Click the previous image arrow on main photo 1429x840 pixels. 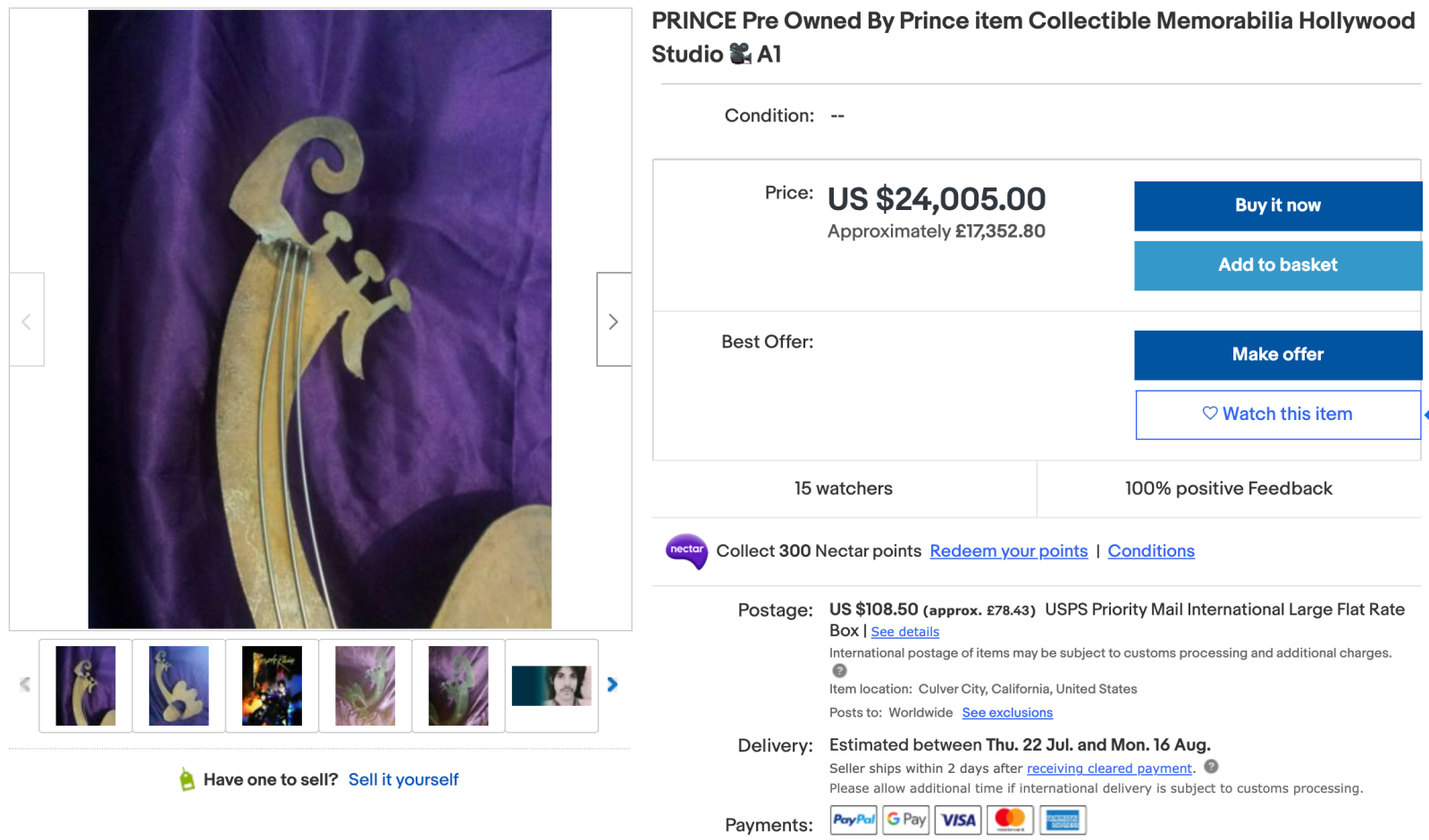(x=27, y=321)
